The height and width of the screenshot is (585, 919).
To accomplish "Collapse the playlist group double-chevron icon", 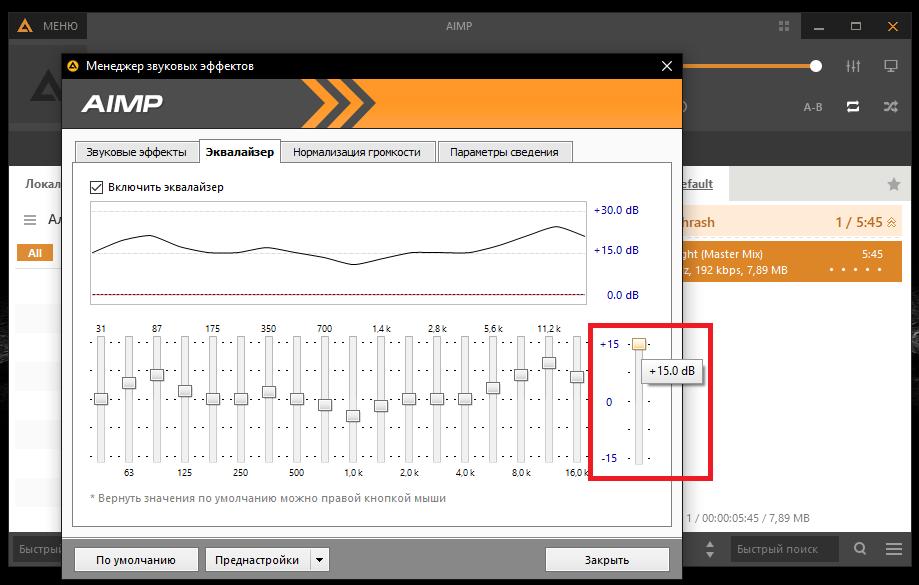I will 891,223.
